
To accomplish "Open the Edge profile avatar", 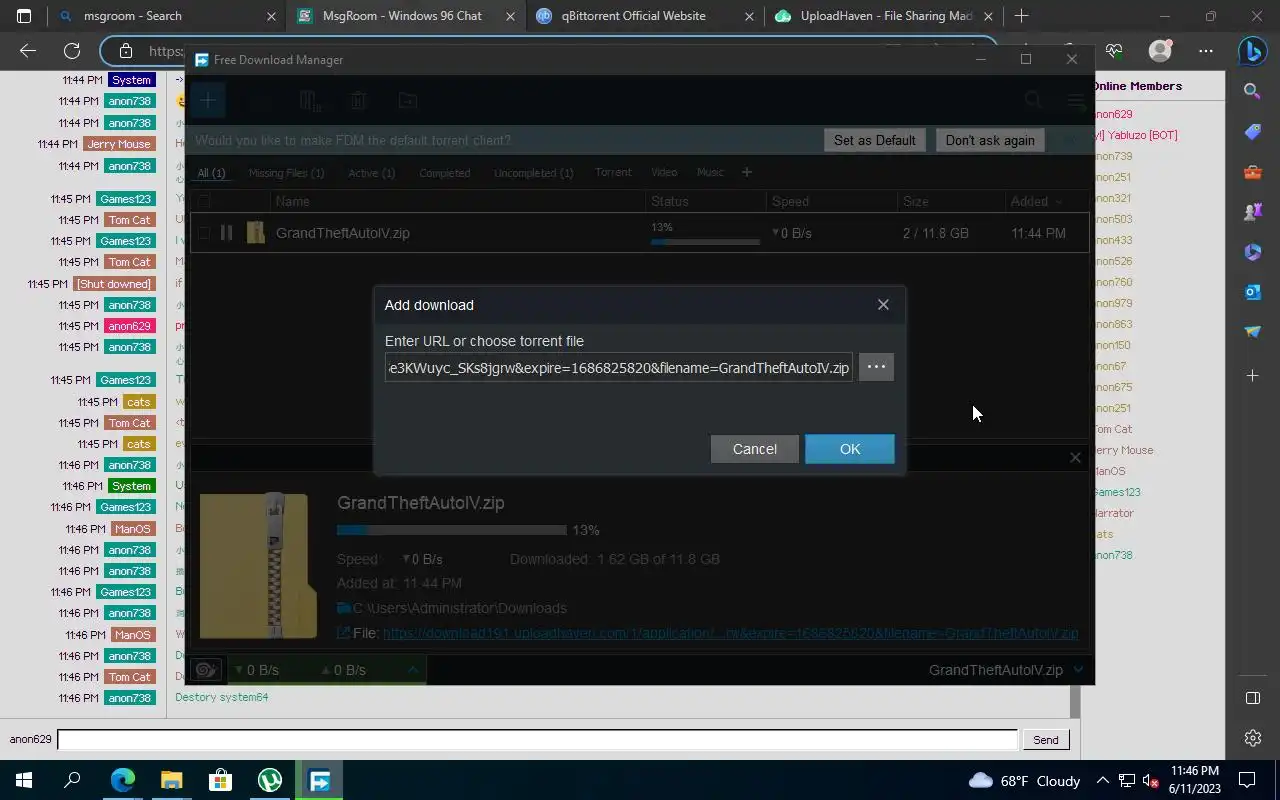I will click(x=1160, y=51).
